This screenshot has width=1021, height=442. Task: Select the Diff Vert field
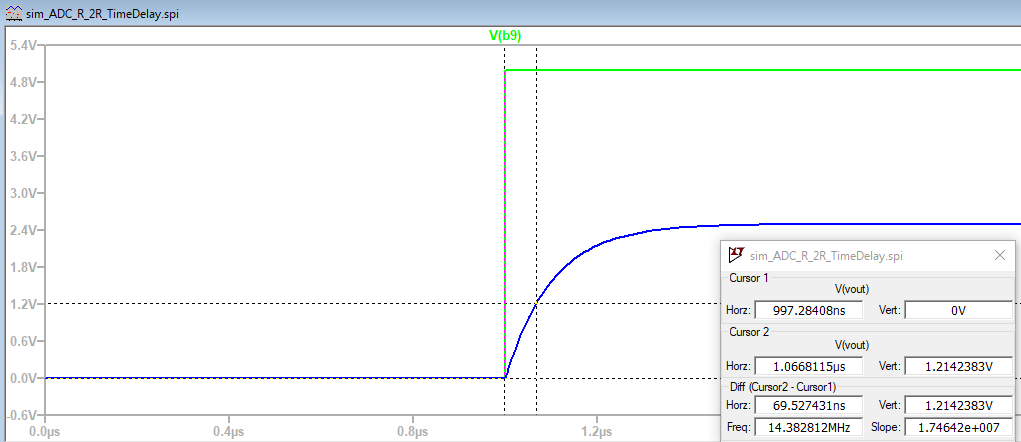coord(958,405)
